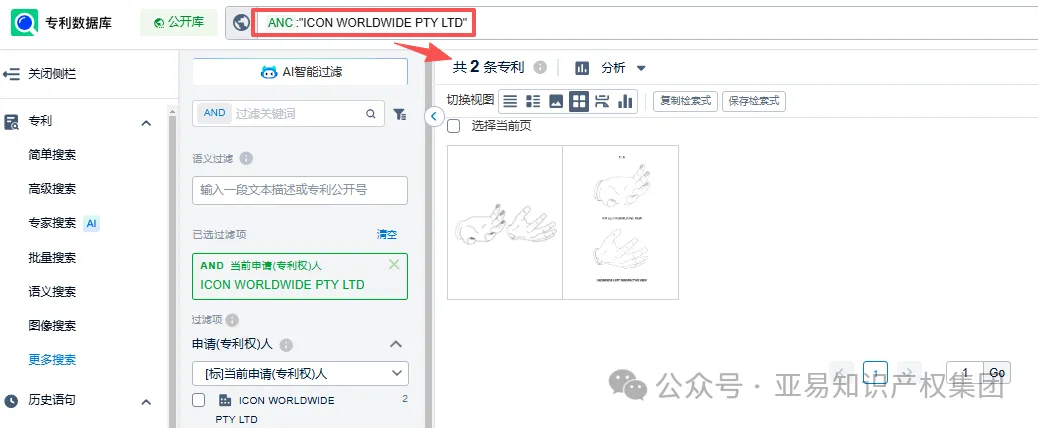
Task: Collapse filter panel with round arrow button
Action: [x=433, y=116]
